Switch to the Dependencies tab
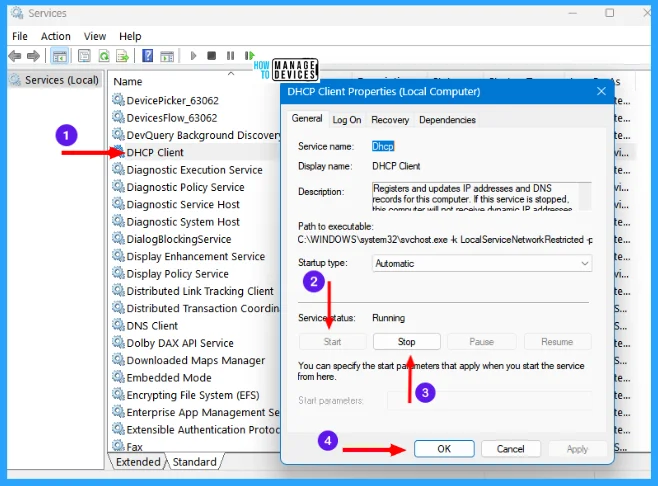 447,120
